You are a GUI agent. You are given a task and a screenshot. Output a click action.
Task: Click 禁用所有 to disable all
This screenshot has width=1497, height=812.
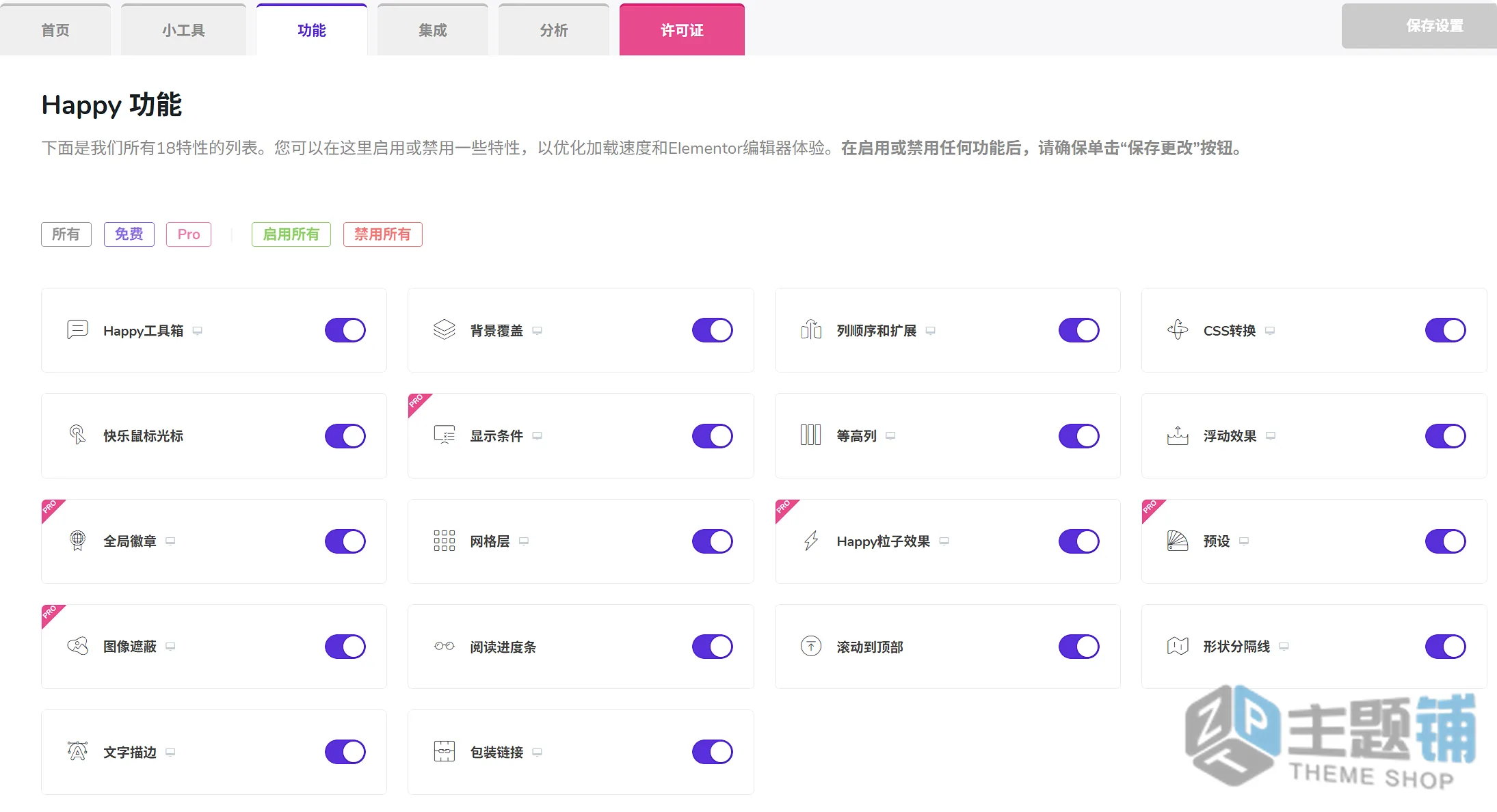383,234
